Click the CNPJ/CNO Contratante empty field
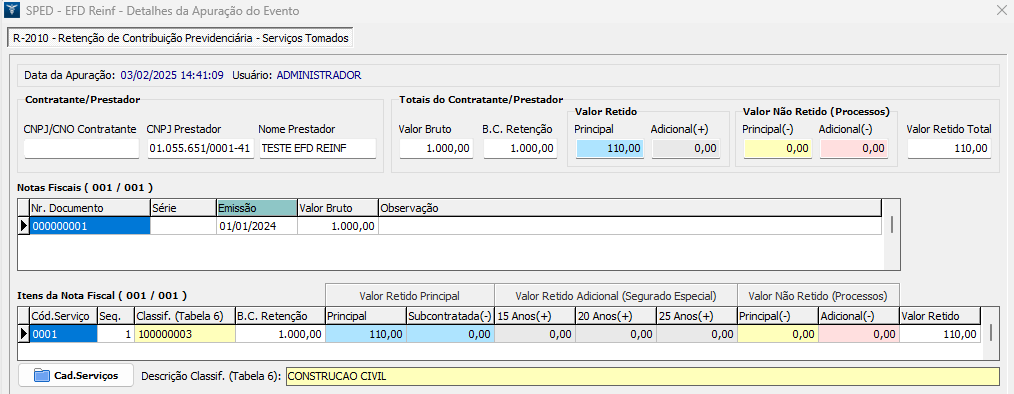This screenshot has height=394, width=1014. pos(81,148)
